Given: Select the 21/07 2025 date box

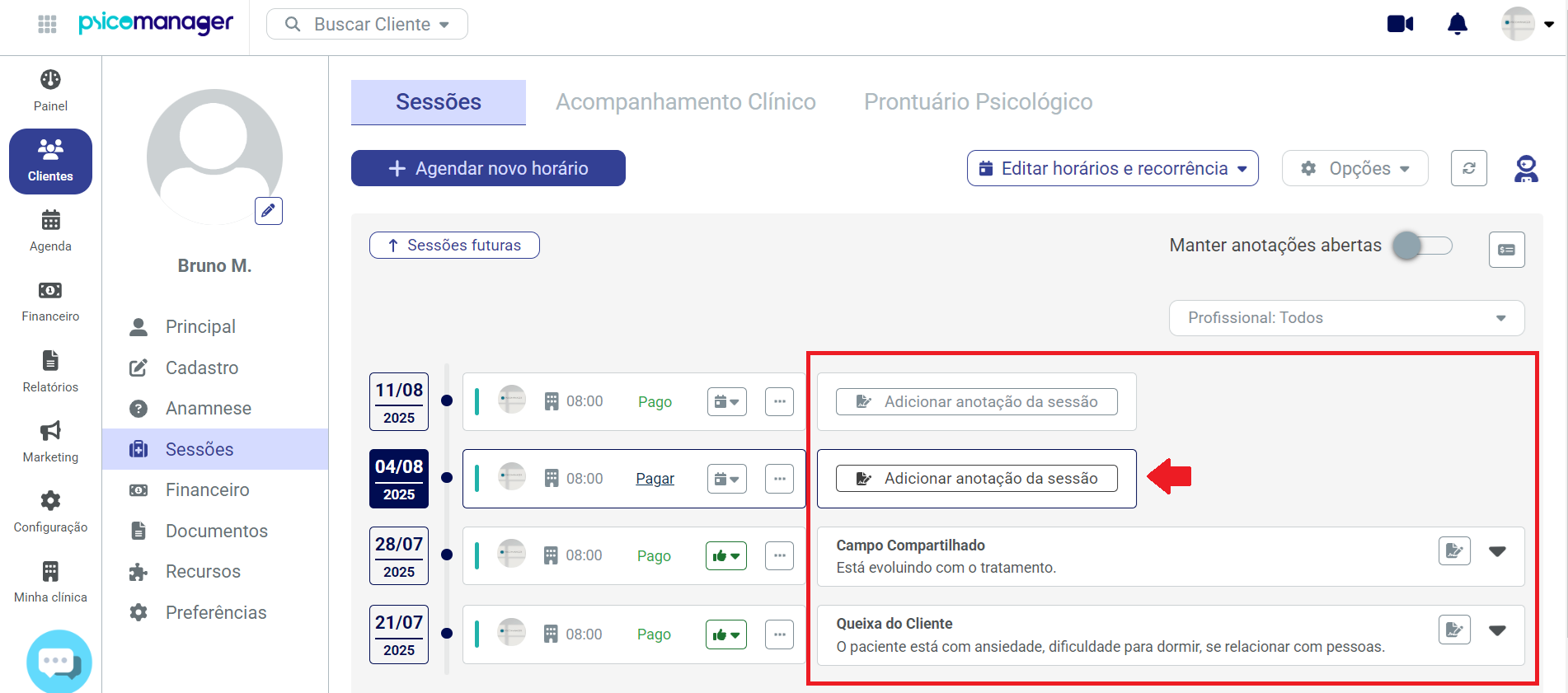Looking at the screenshot, I should tap(399, 634).
